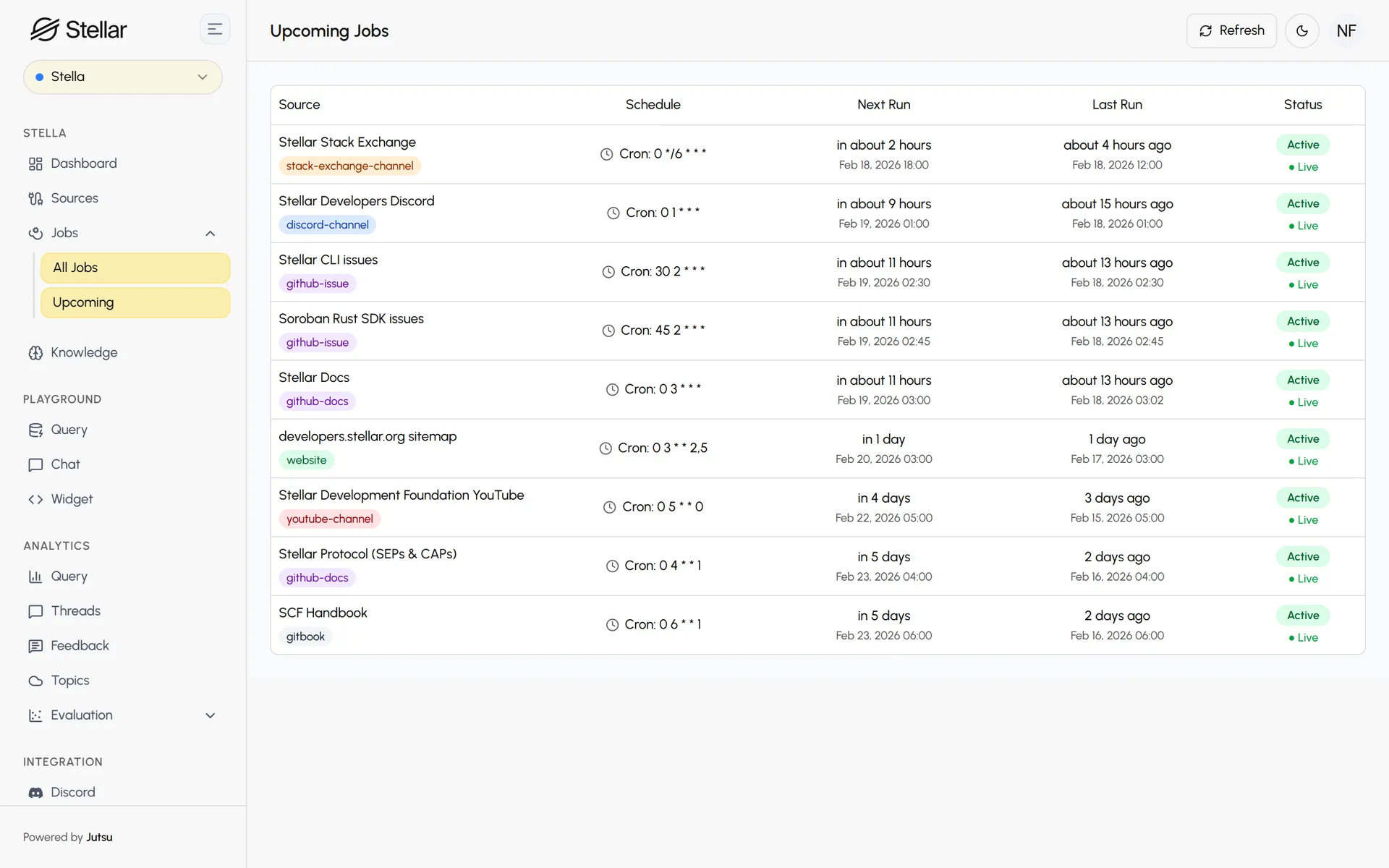Click the stack-exchange-channel tag
The image size is (1389, 868).
[349, 166]
